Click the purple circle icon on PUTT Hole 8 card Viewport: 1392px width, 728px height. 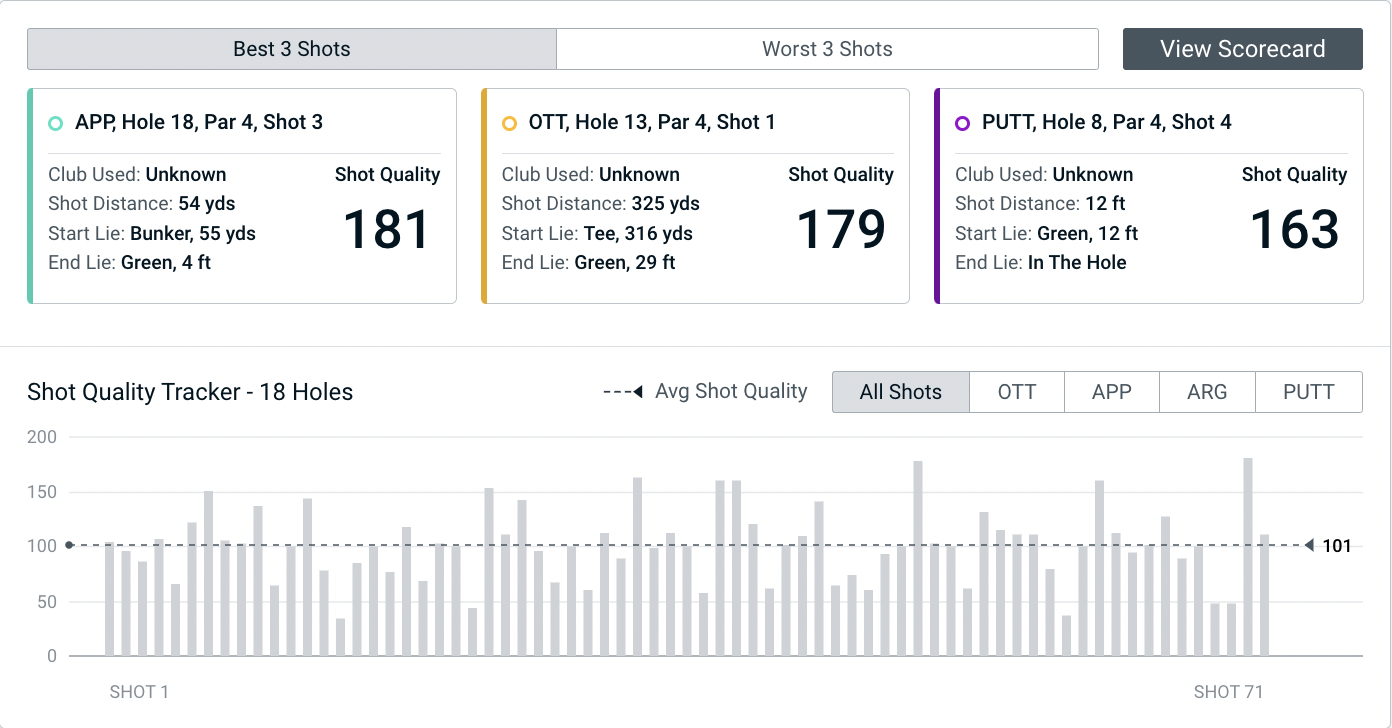962,123
